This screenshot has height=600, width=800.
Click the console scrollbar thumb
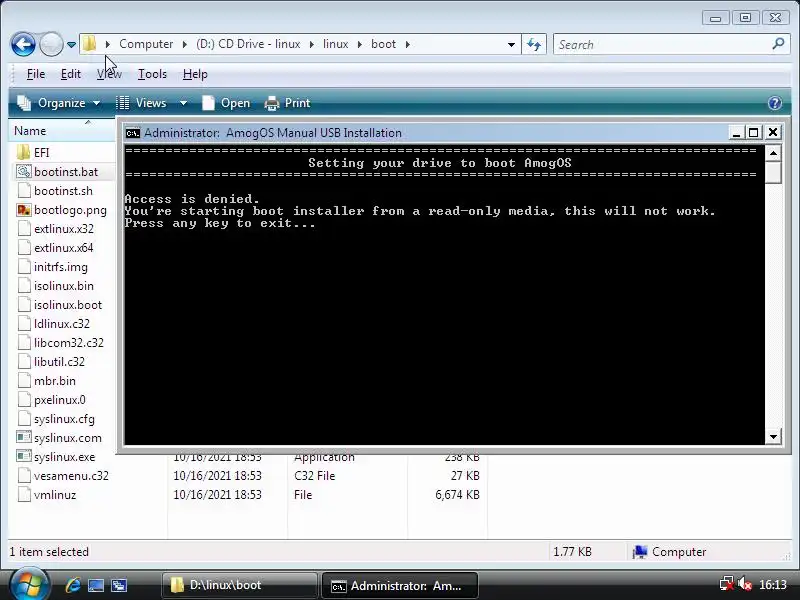coord(773,172)
